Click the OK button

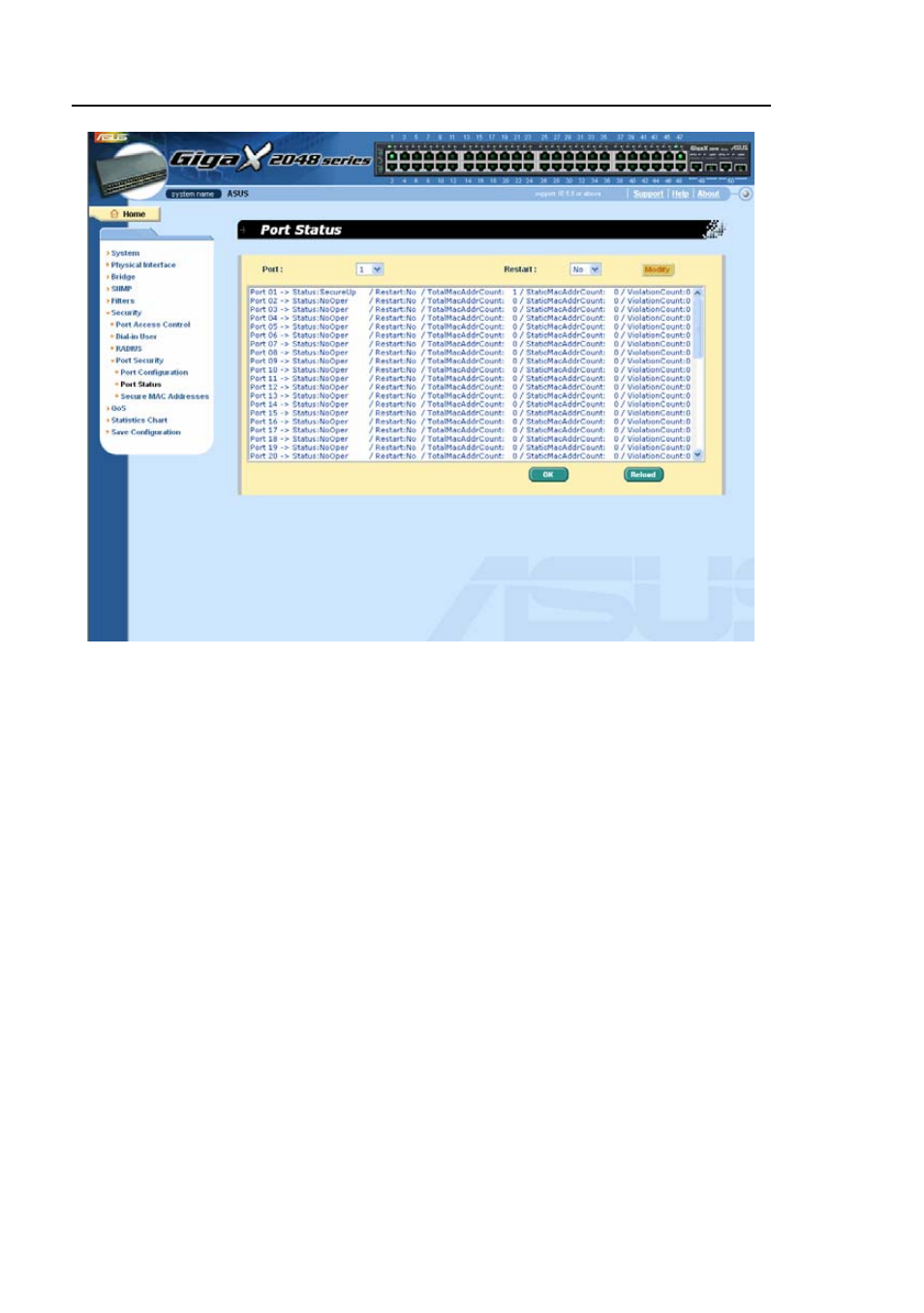click(x=548, y=475)
